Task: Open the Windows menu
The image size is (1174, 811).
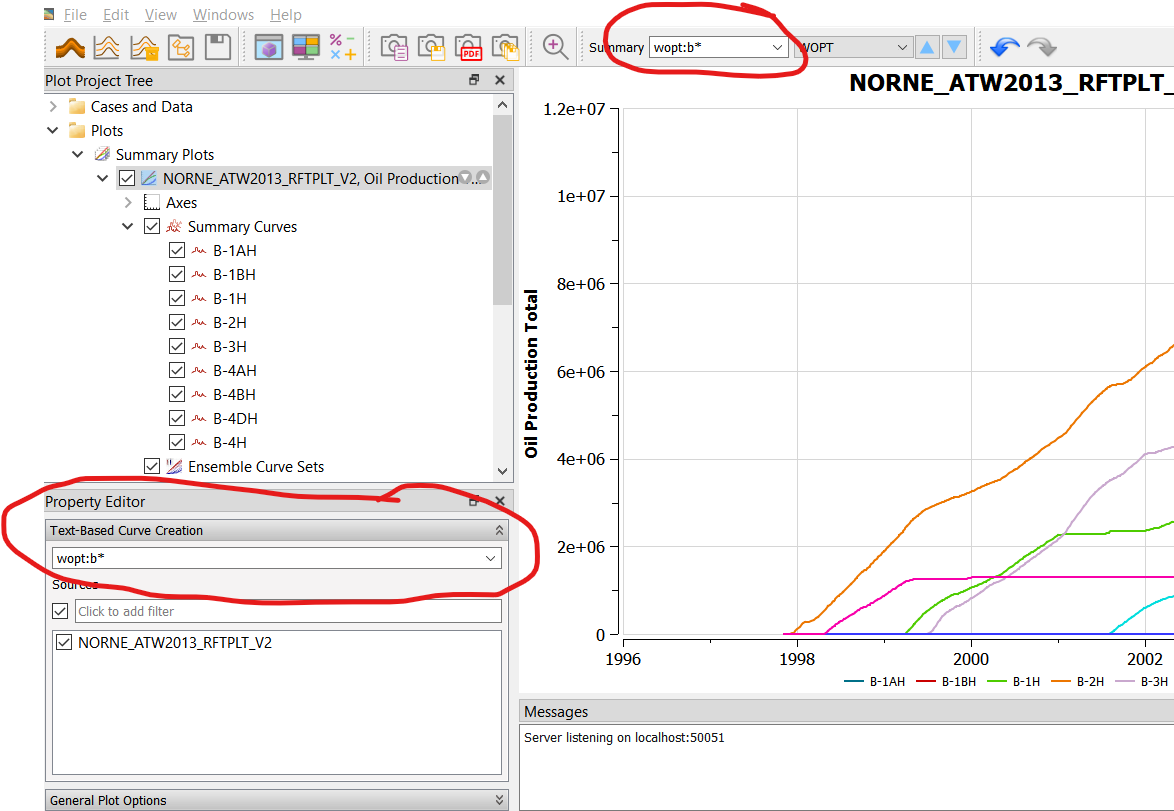Action: [223, 14]
